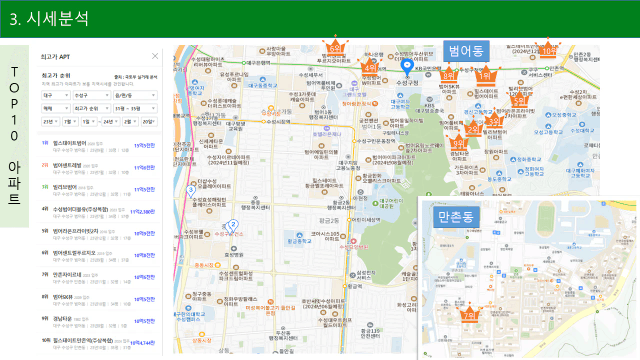Click the 수성대학교 icon on the map
The image size is (640, 360).
[x=582, y=124]
